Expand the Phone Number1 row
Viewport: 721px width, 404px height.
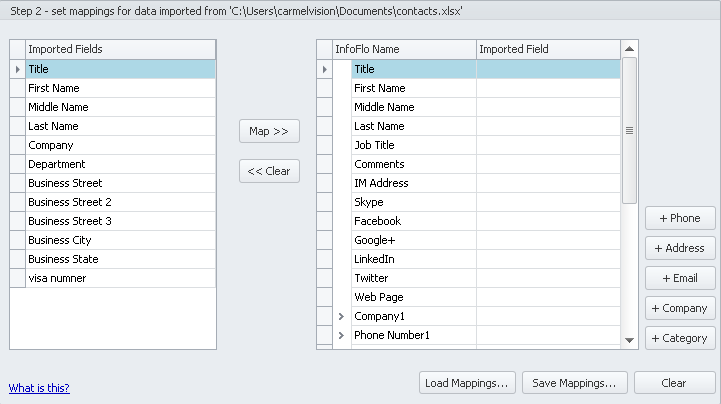341,335
